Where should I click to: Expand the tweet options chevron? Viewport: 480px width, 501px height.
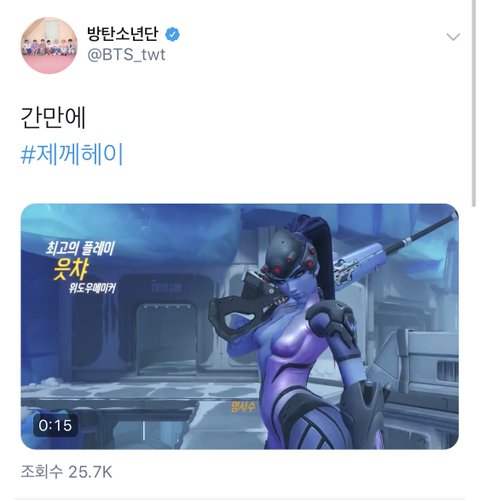[x=453, y=36]
